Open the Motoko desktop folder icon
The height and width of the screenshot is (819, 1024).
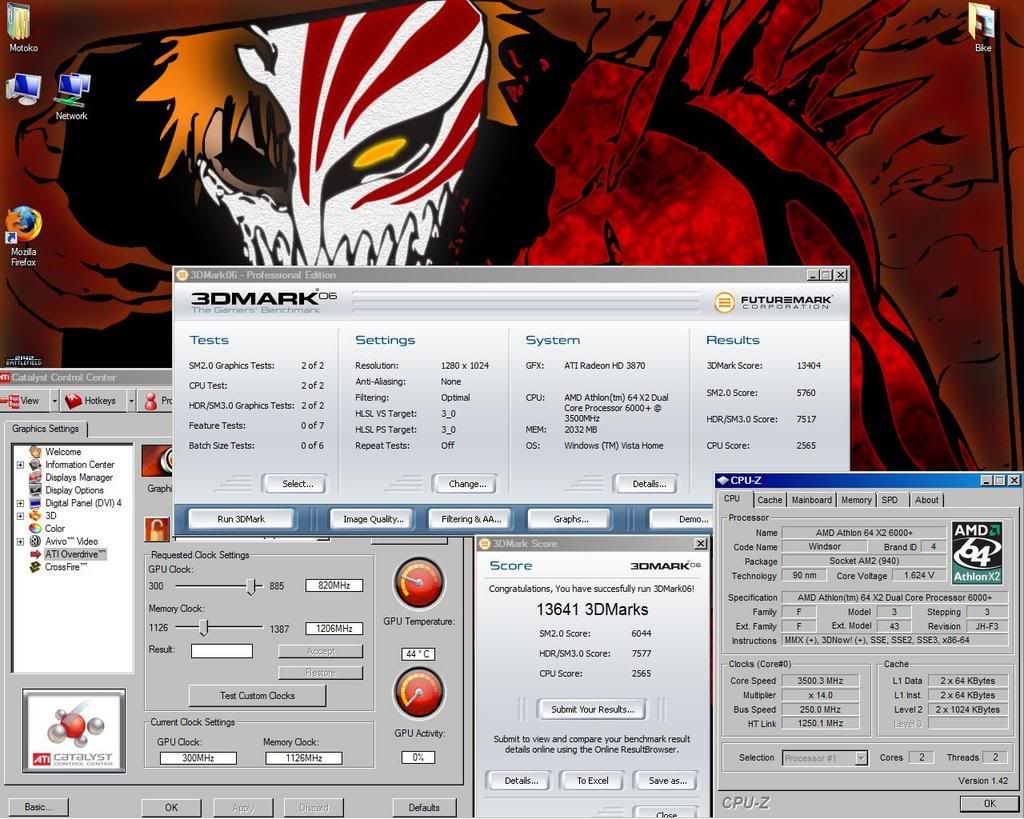click(19, 24)
